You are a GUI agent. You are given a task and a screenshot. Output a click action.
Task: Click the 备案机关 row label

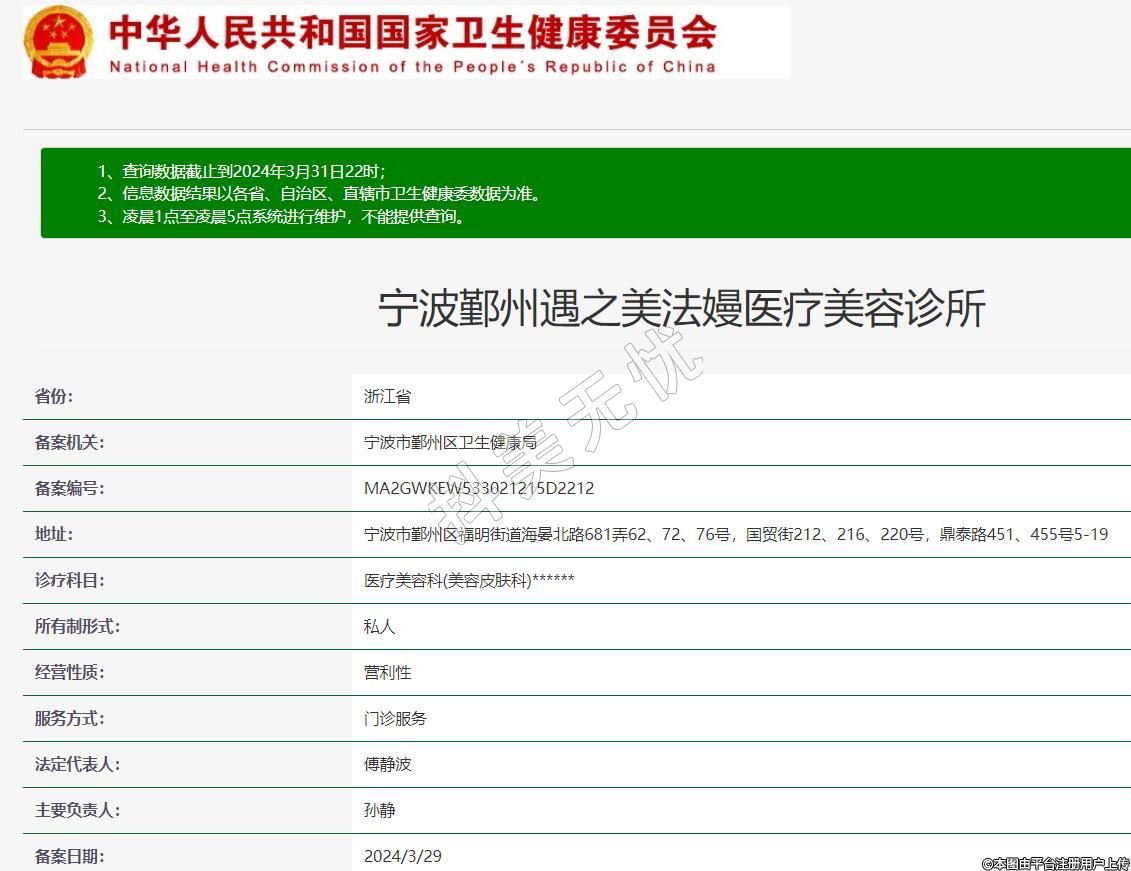(x=69, y=443)
